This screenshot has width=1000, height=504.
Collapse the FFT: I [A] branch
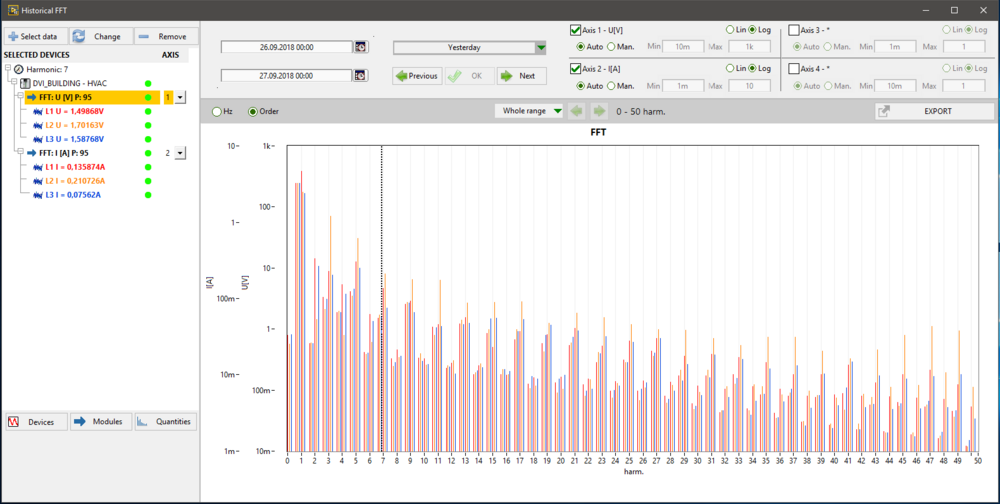[x=20, y=153]
